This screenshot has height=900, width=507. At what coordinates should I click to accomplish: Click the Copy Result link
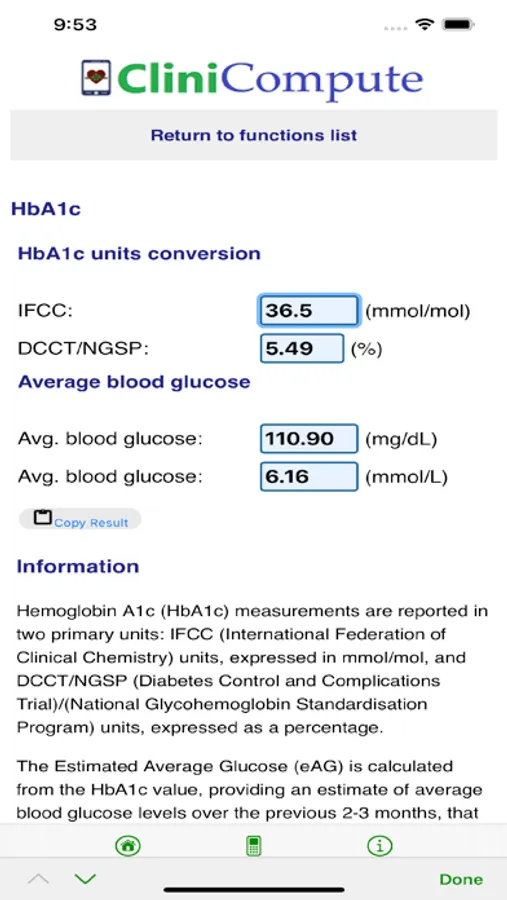[x=91, y=523]
